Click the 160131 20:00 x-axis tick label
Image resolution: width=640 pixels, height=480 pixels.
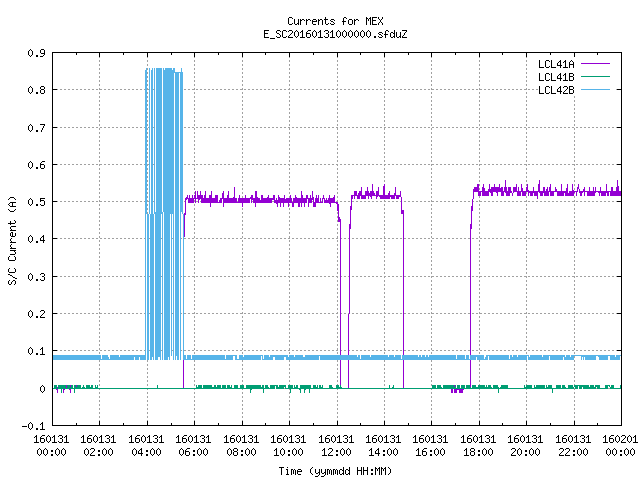(525, 446)
